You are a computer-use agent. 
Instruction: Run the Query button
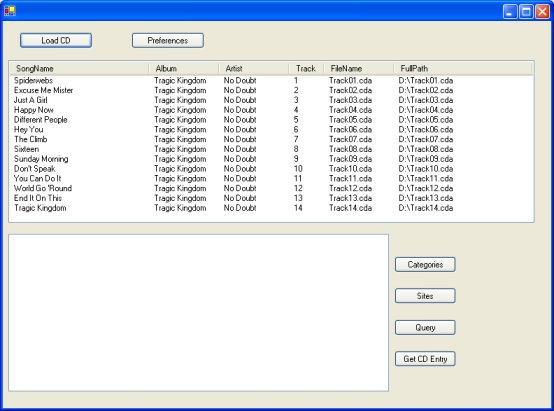pos(425,328)
